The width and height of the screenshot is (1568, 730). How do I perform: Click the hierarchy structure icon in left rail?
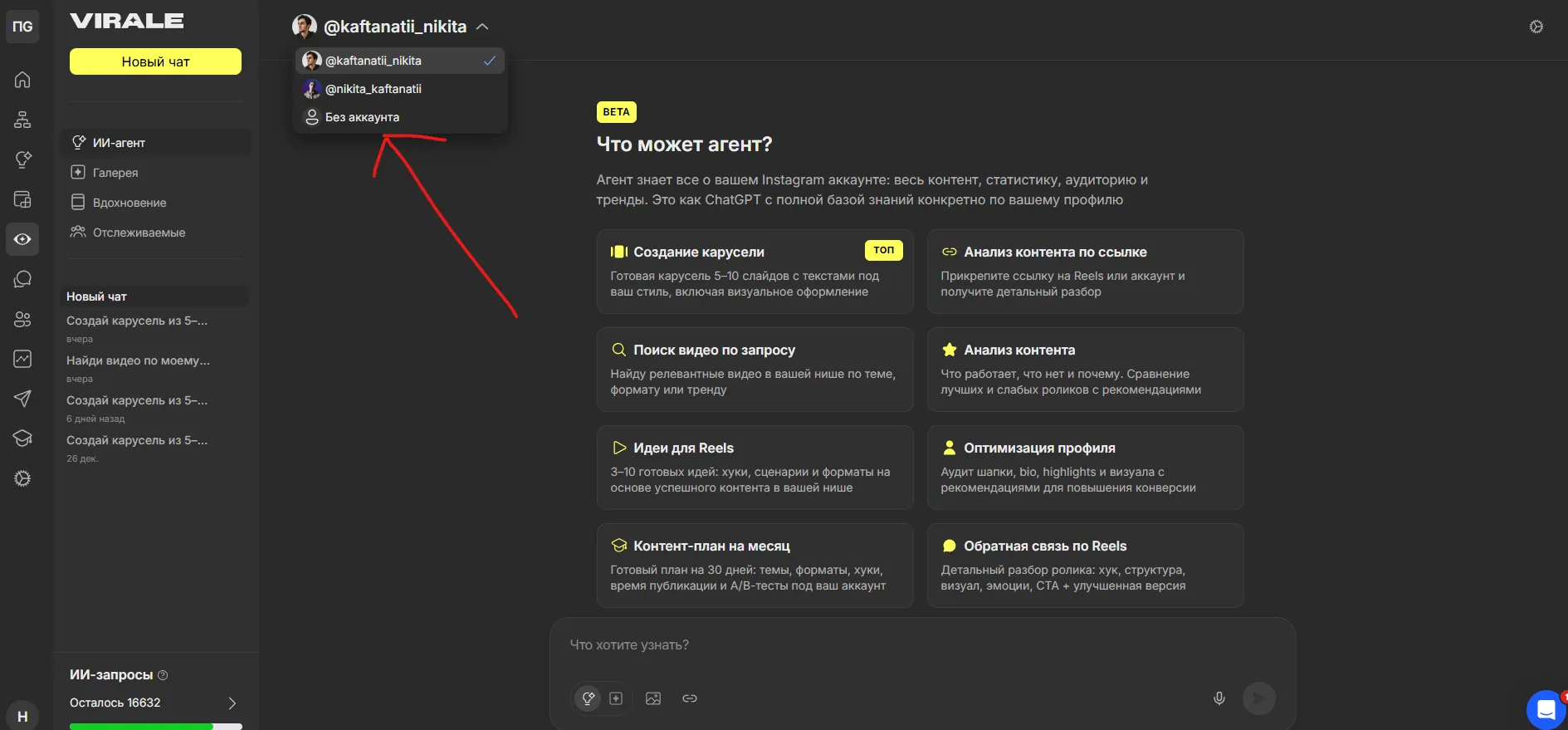22,120
